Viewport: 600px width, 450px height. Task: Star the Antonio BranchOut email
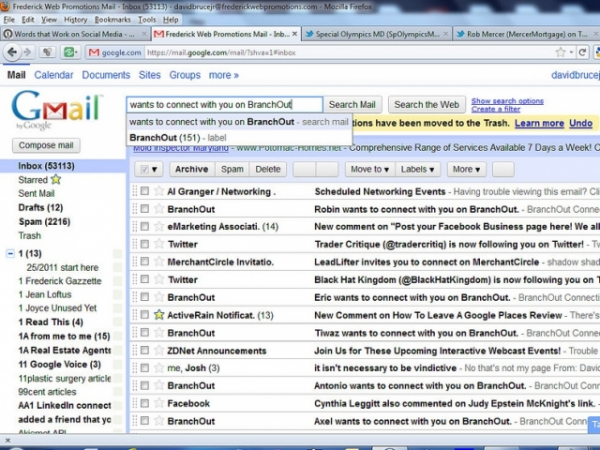pyautogui.click(x=159, y=385)
